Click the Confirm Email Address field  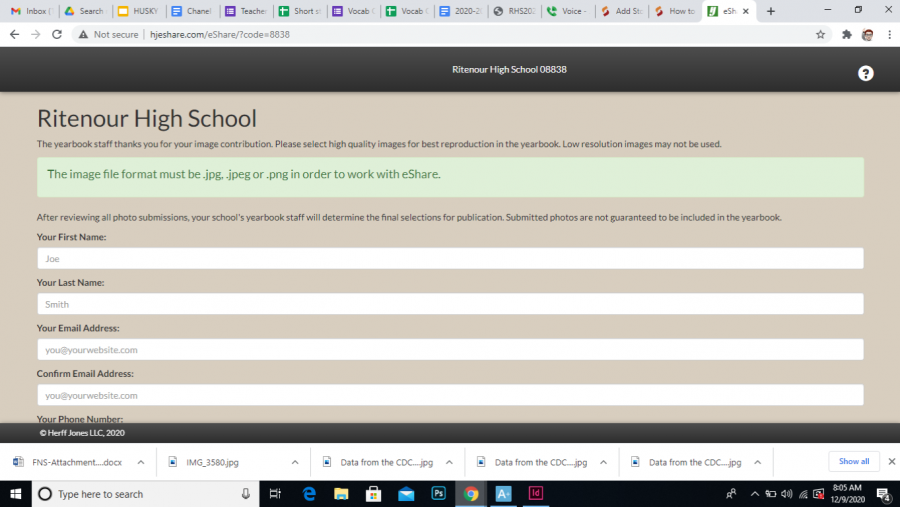[450, 395]
